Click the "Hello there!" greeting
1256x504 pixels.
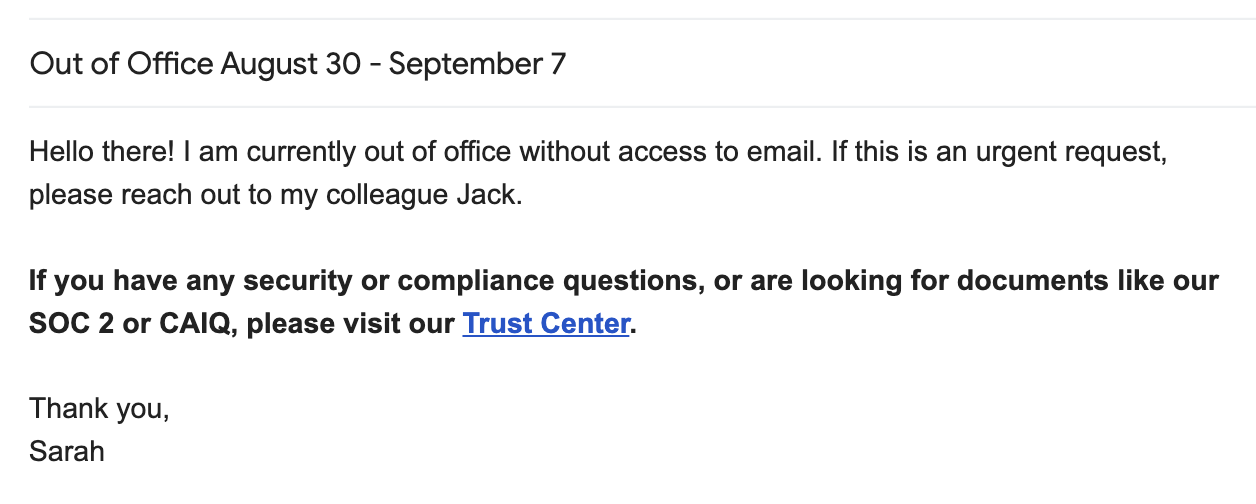pos(102,153)
